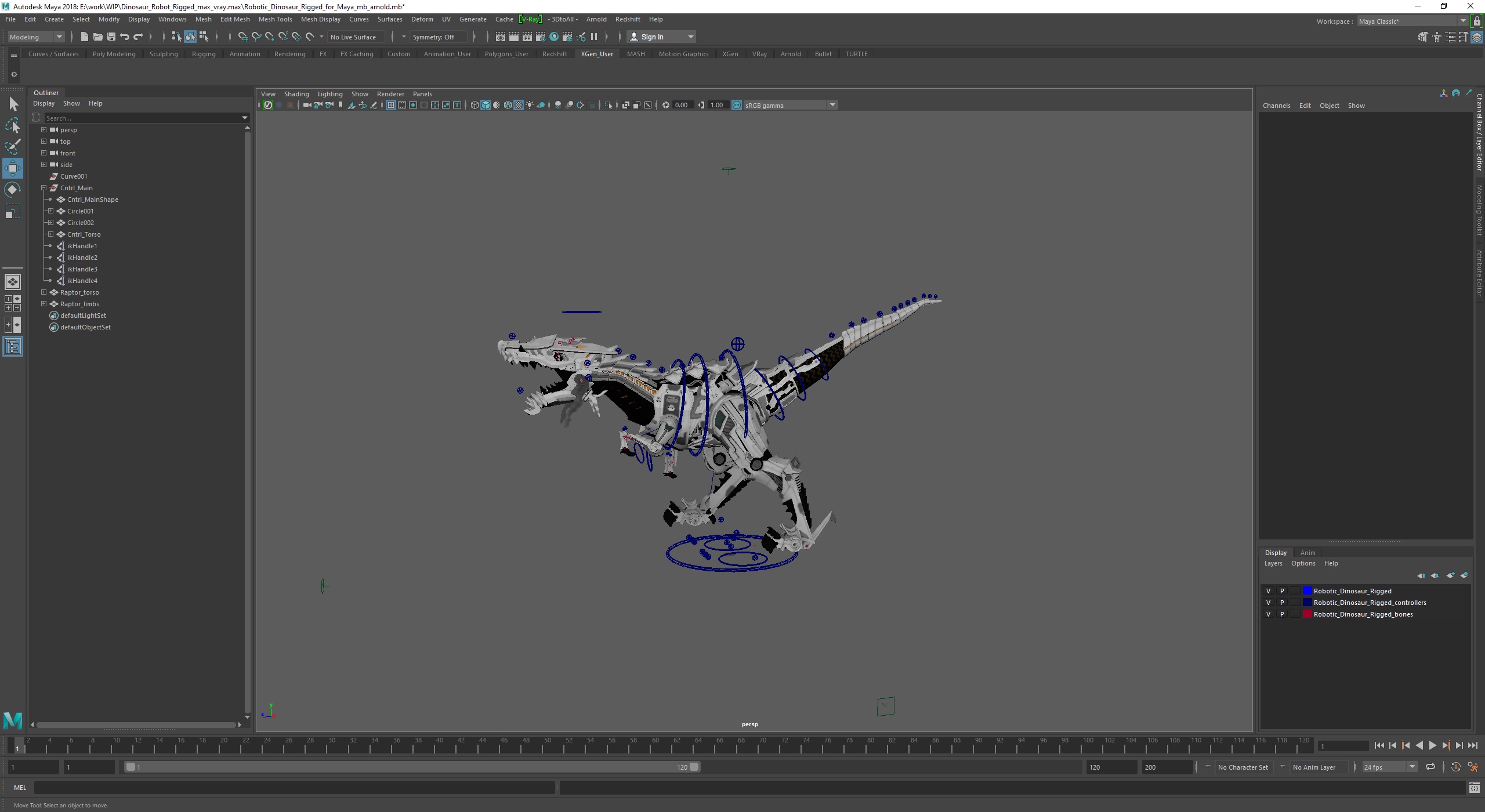Activate the Select tool arrow
This screenshot has width=1485, height=812.
click(x=13, y=104)
